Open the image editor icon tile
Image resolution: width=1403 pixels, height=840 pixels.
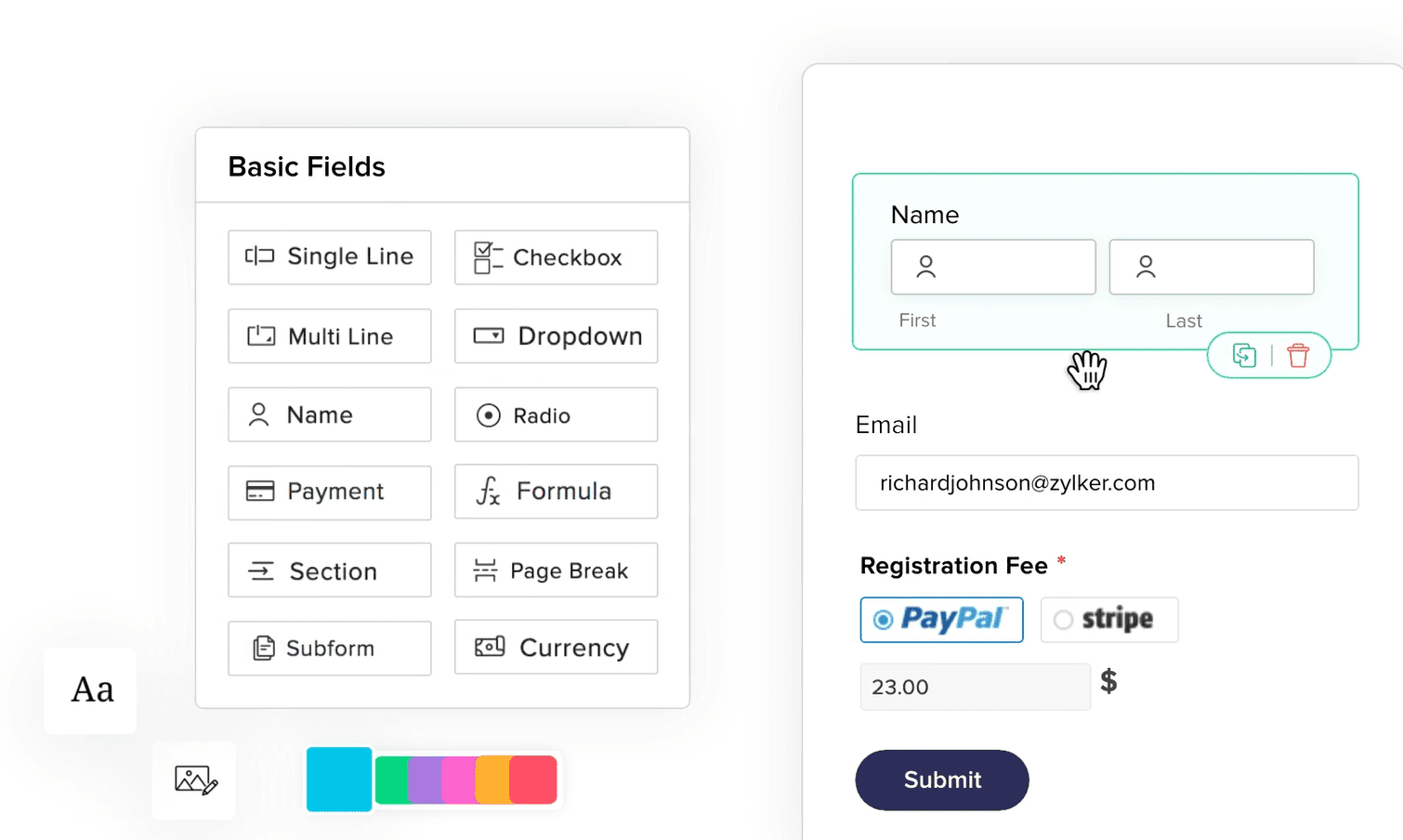(x=194, y=781)
